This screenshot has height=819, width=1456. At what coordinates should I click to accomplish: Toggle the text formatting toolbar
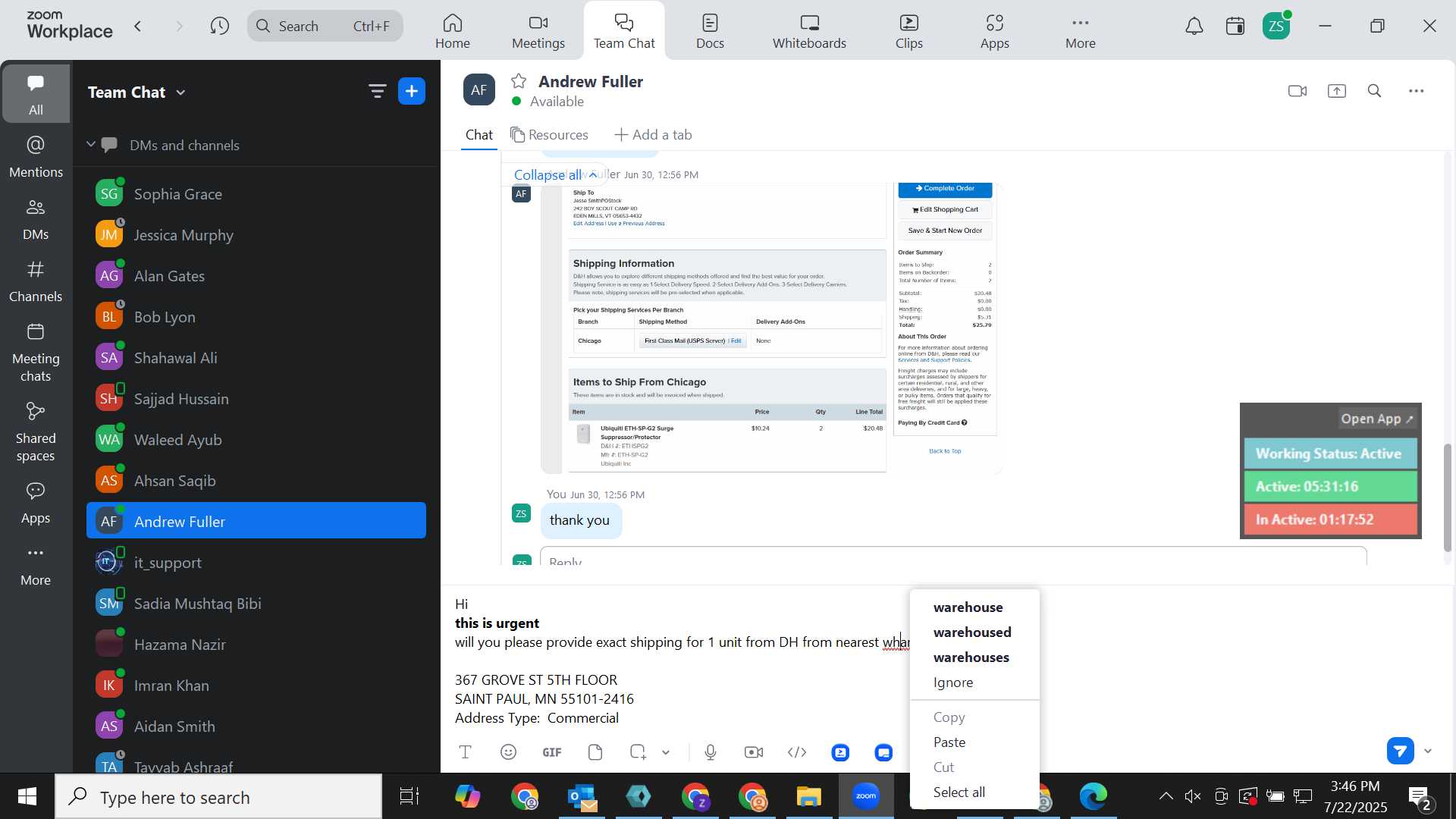pos(466,752)
